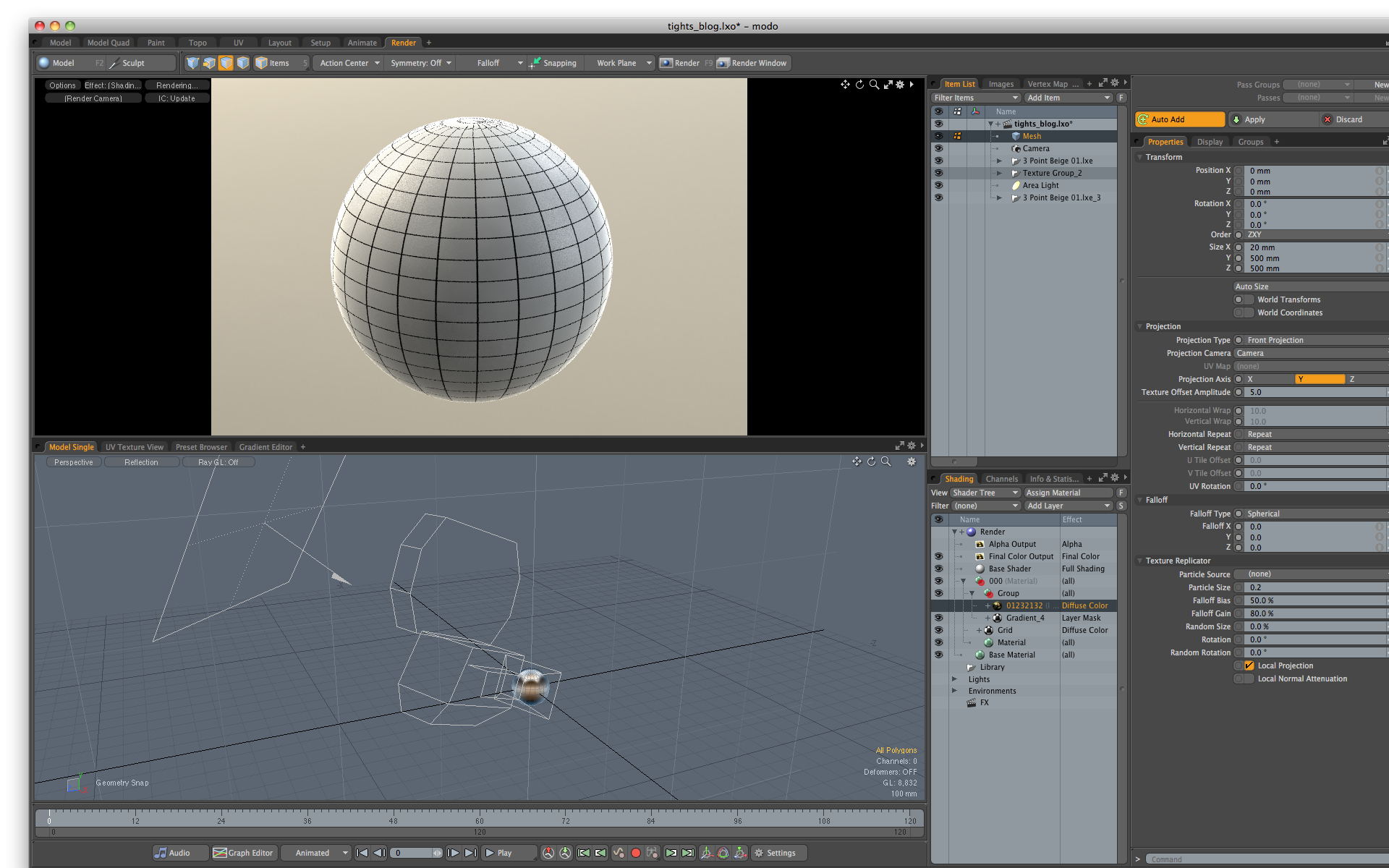Toggle the Local Projection checkbox

(1249, 665)
